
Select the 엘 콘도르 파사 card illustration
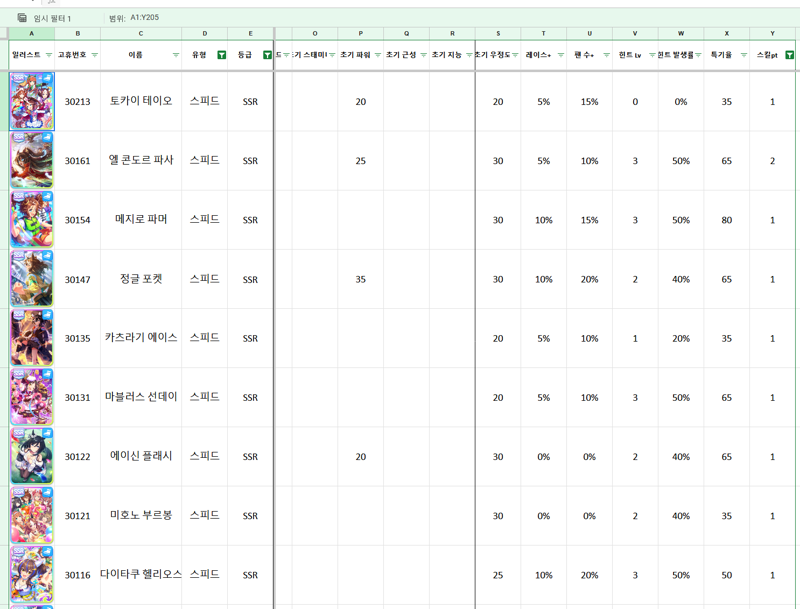32,160
